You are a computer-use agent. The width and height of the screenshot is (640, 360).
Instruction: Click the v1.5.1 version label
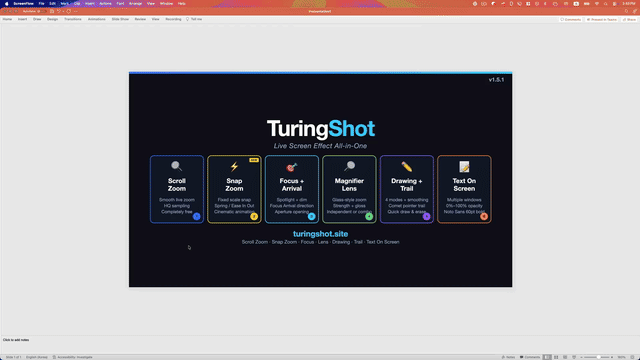coord(496,80)
